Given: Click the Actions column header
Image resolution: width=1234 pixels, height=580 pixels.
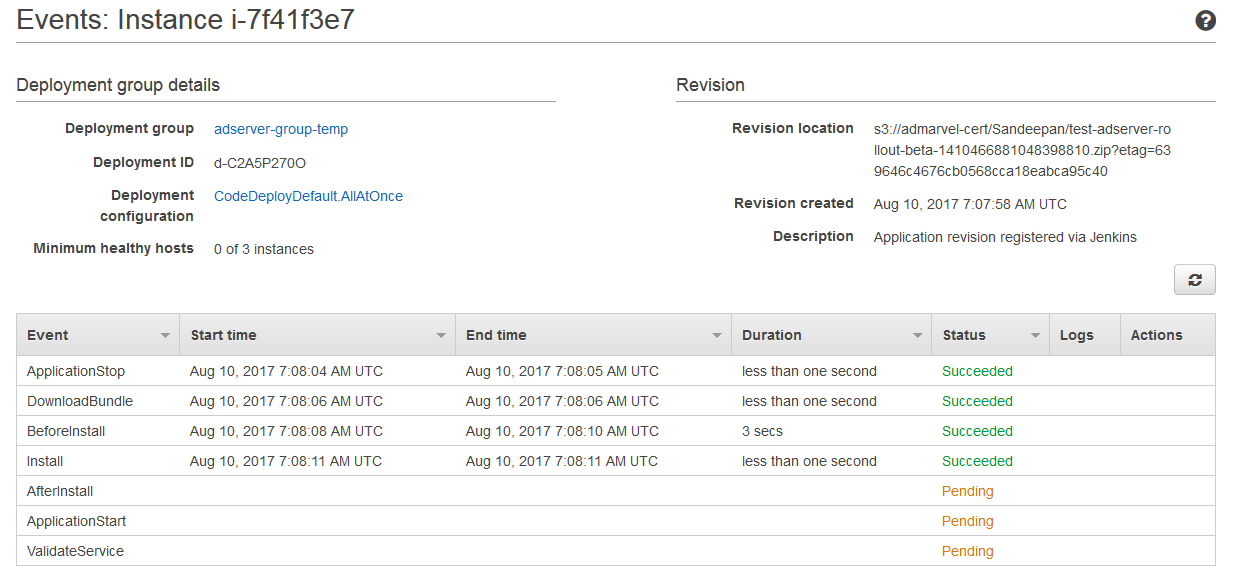Looking at the screenshot, I should pyautogui.click(x=1156, y=335).
